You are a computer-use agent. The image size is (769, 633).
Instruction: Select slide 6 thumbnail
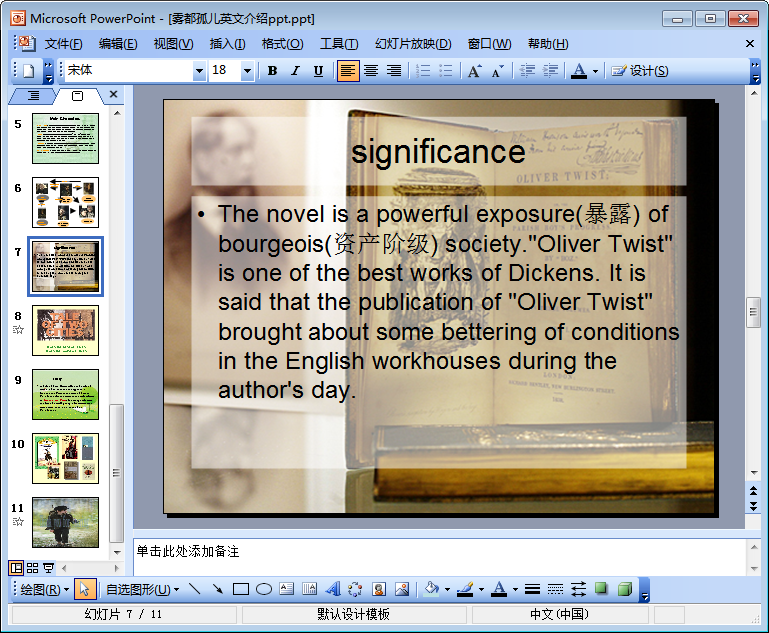point(65,203)
